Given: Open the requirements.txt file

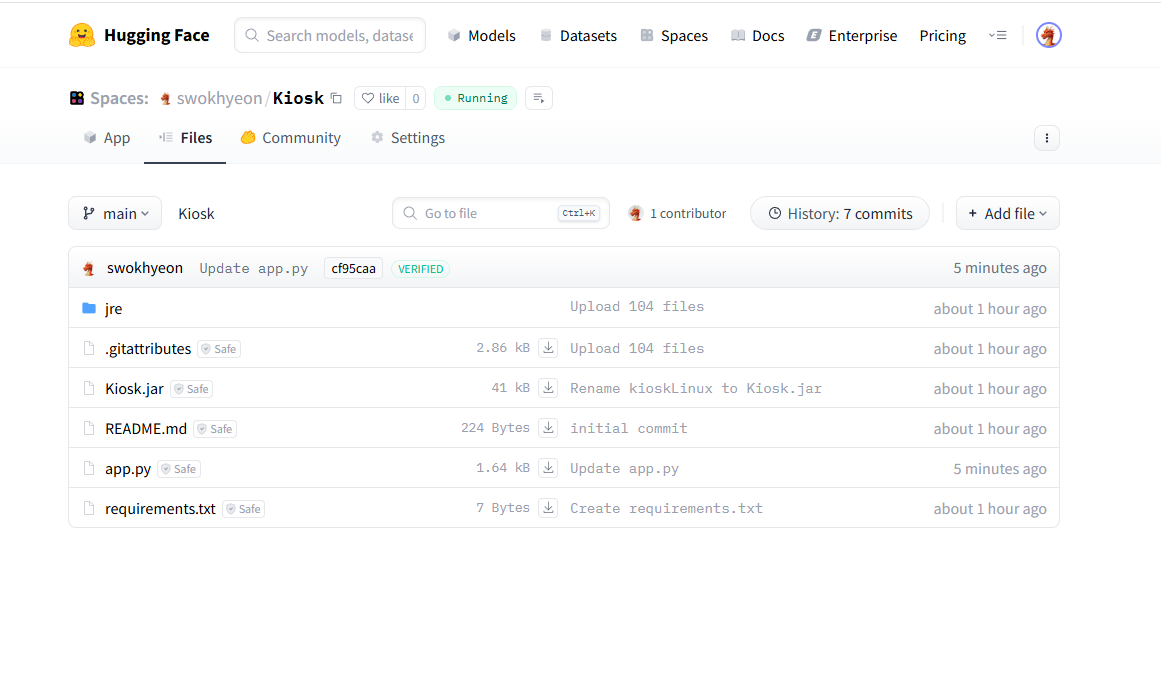Looking at the screenshot, I should (x=160, y=509).
